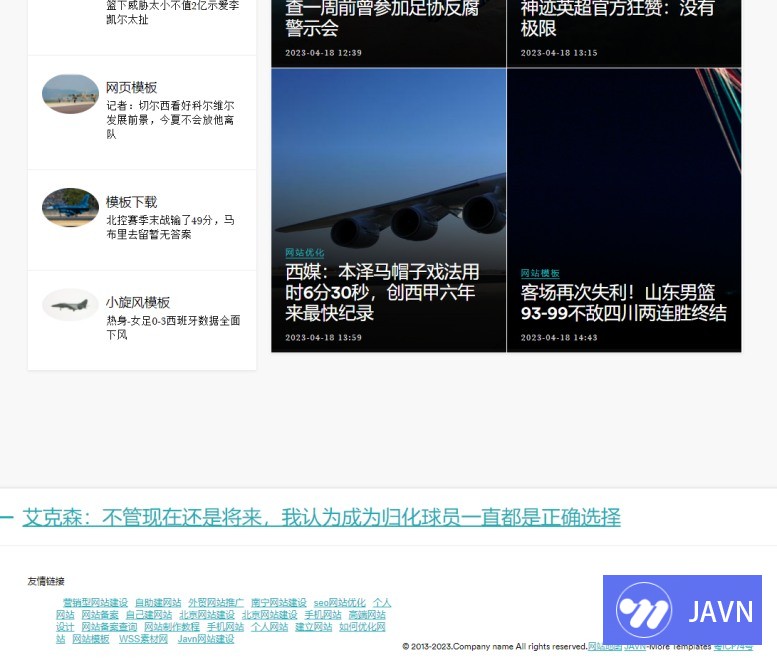Follow the 网站备案查询 footer link
The width and height of the screenshot is (777, 670).
(x=109, y=627)
